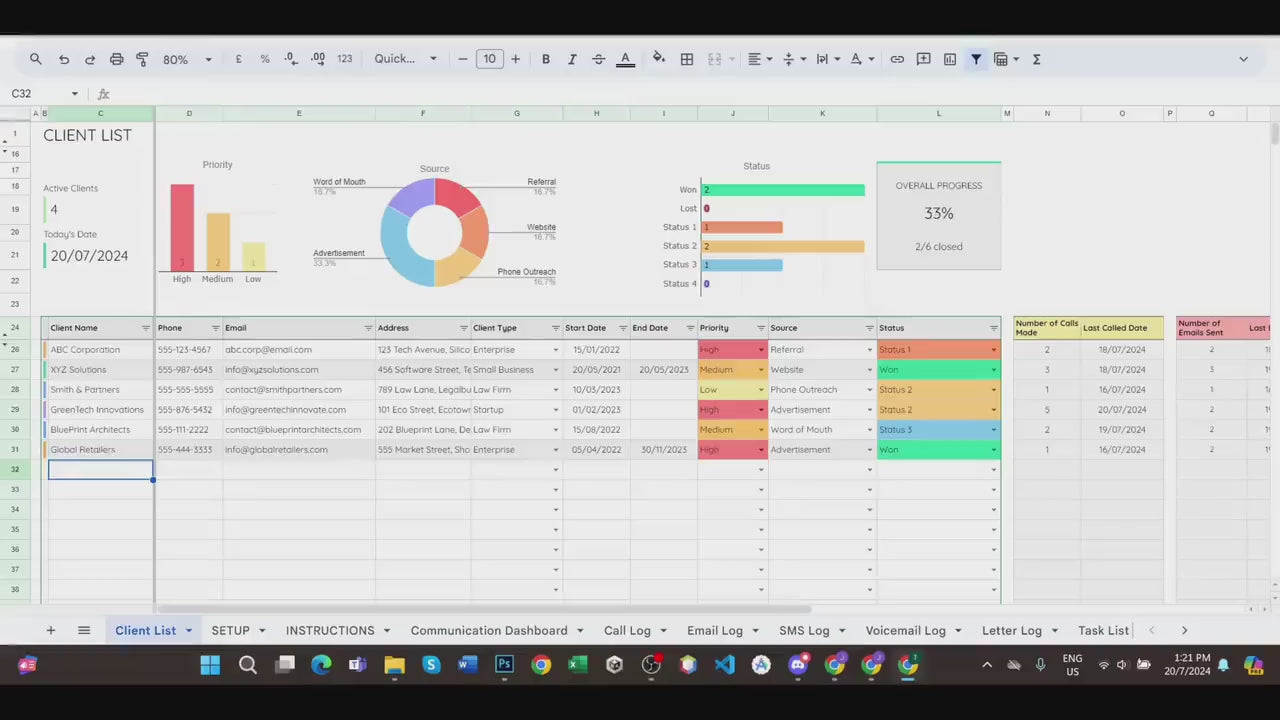This screenshot has height=720, width=1280.
Task: Click the borders icon in the toolbar
Action: click(x=687, y=59)
